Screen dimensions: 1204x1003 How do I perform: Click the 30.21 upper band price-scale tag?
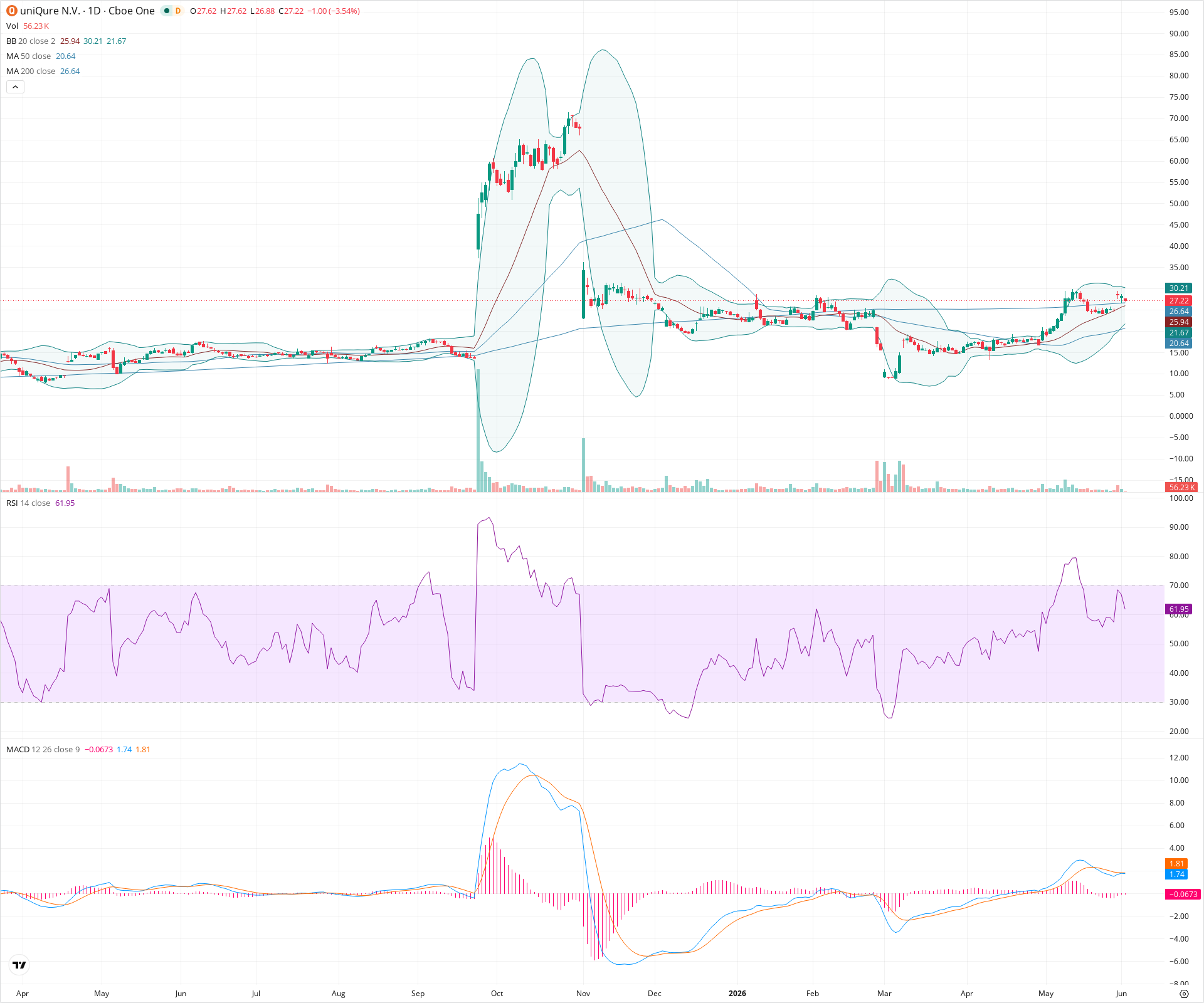(1179, 288)
